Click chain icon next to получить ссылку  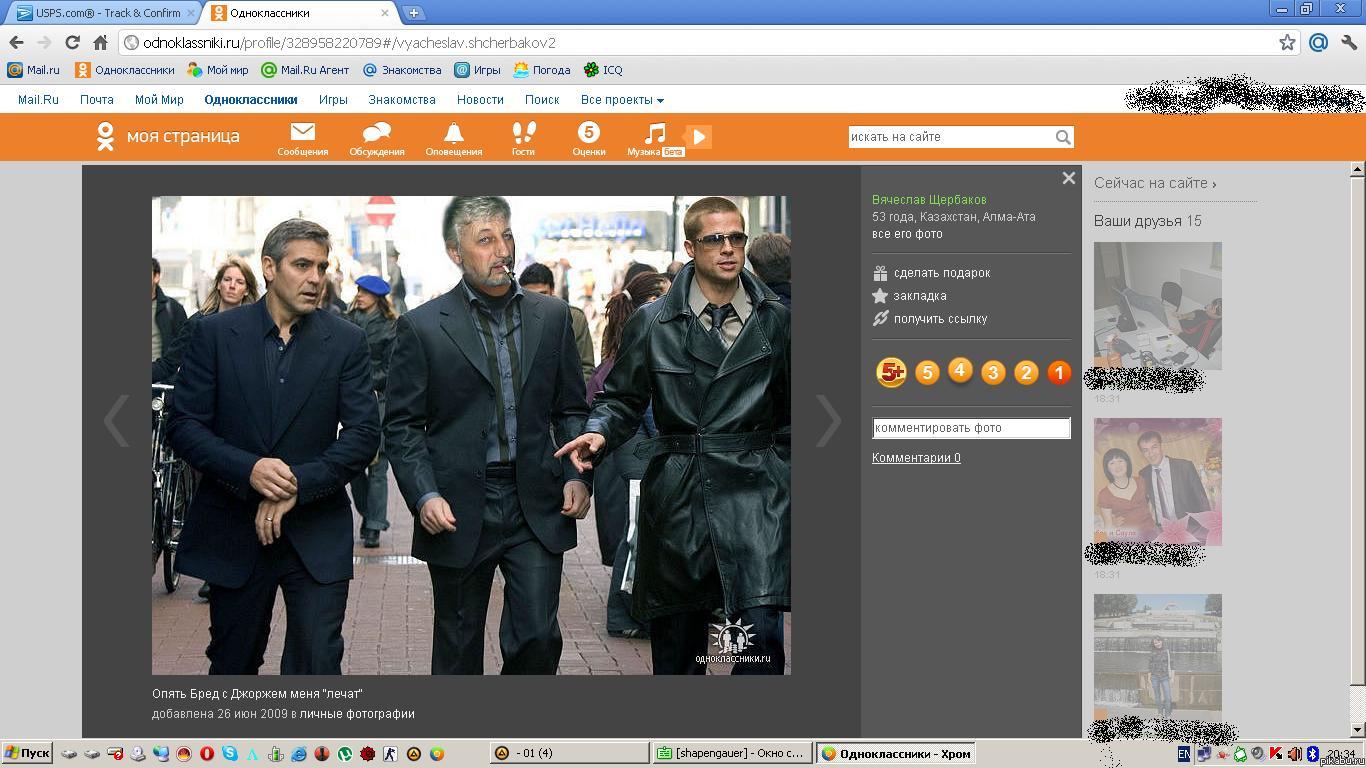(x=880, y=319)
